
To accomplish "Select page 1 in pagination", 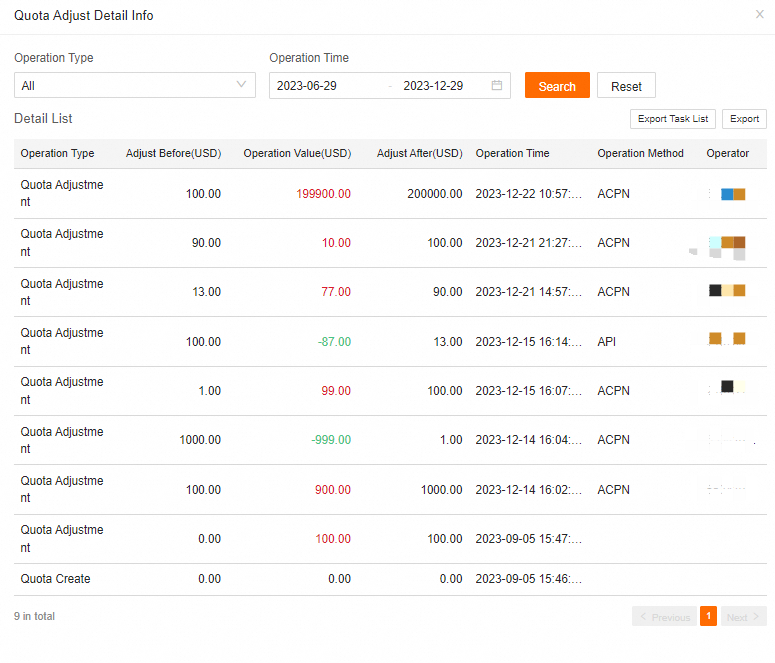I will [x=708, y=617].
